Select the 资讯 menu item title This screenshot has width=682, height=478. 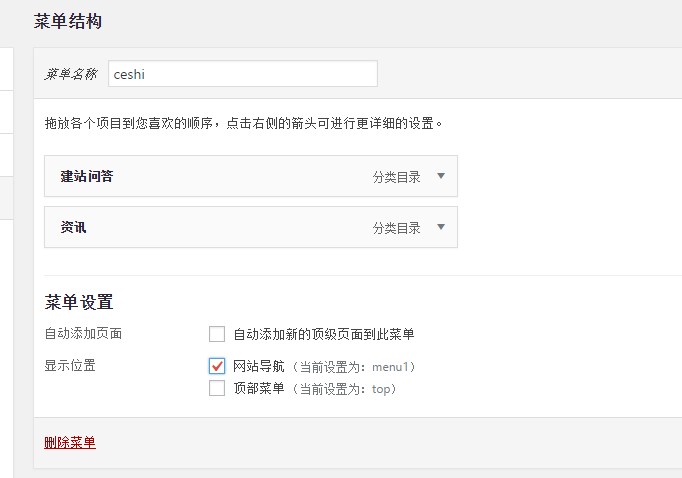click(74, 227)
